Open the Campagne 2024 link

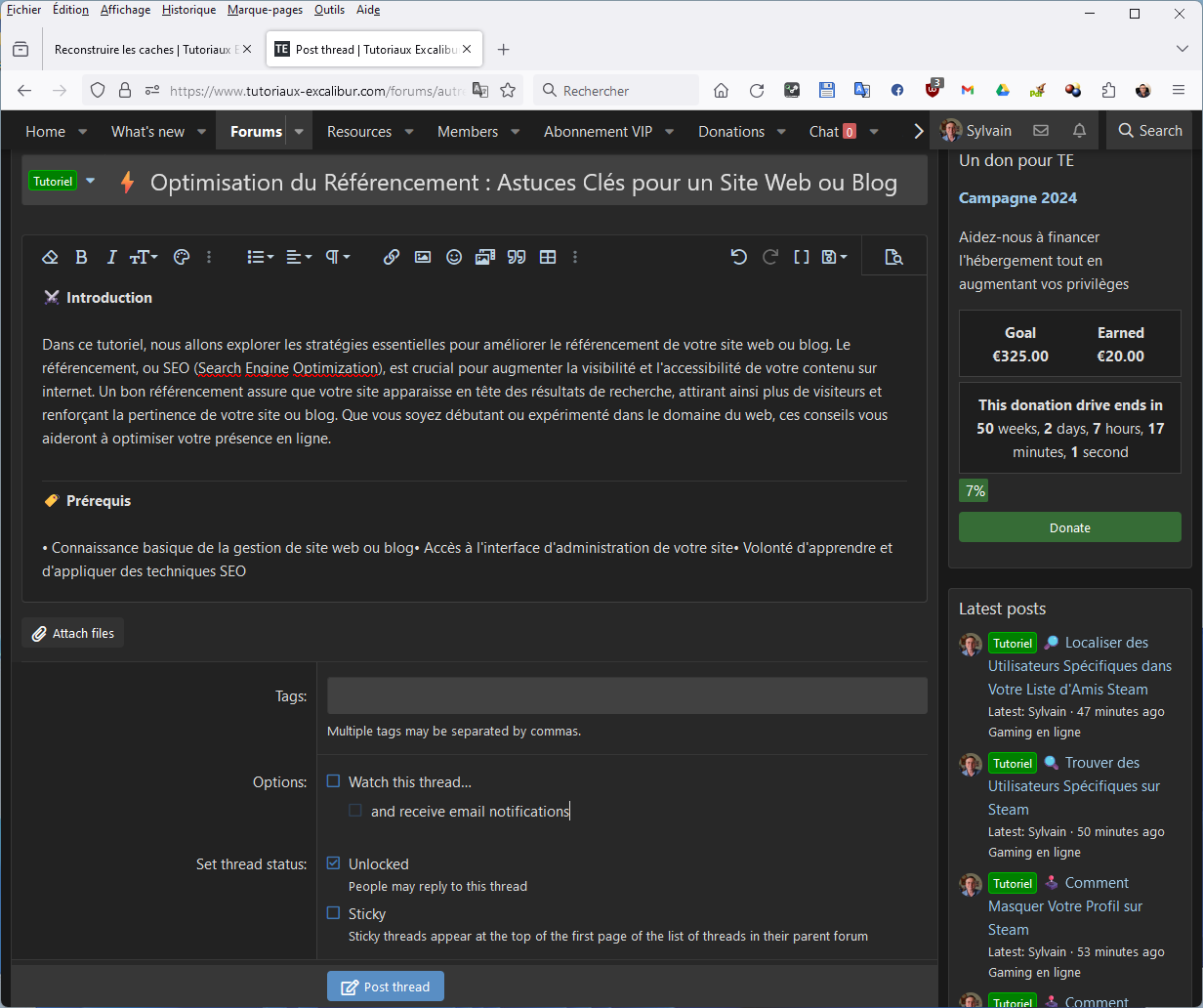(x=1017, y=197)
